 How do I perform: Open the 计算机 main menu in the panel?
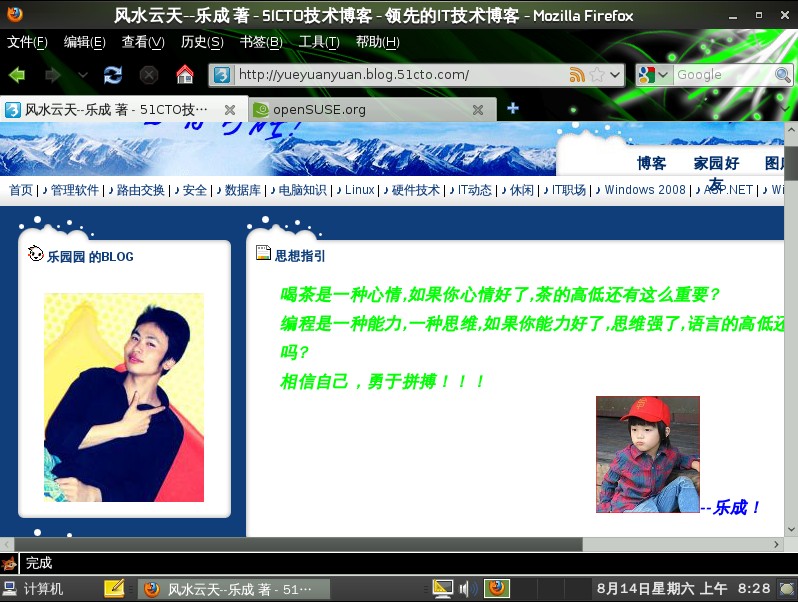33,589
